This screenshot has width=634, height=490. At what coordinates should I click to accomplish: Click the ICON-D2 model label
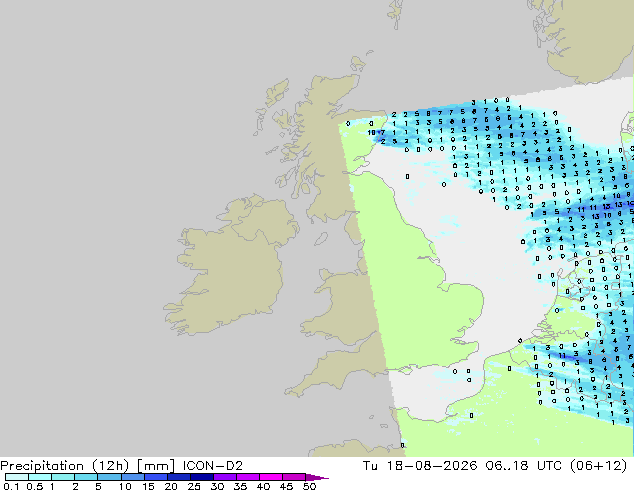(213, 466)
